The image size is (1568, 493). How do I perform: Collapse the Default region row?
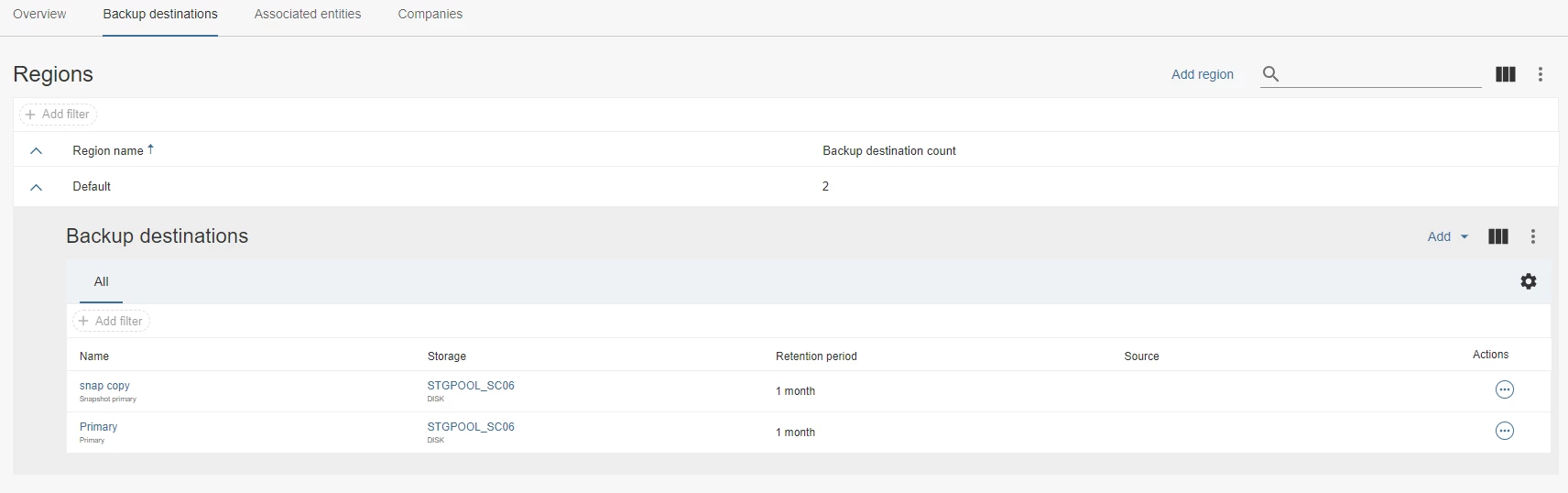(37, 187)
